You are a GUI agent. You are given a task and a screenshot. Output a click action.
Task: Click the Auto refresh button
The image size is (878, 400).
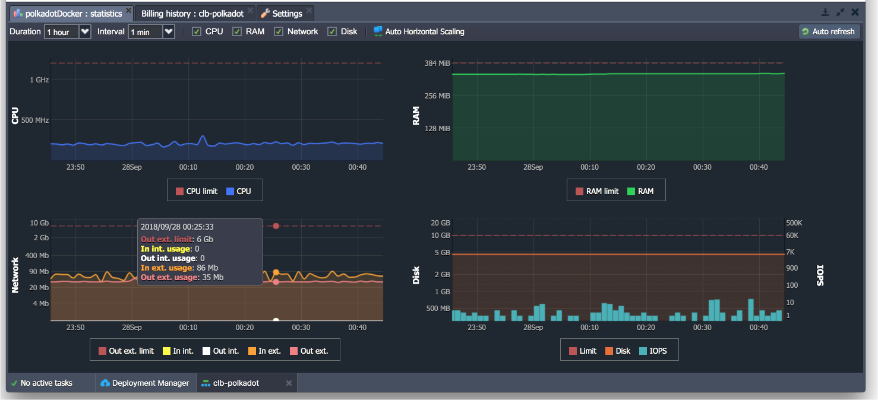pyautogui.click(x=829, y=32)
